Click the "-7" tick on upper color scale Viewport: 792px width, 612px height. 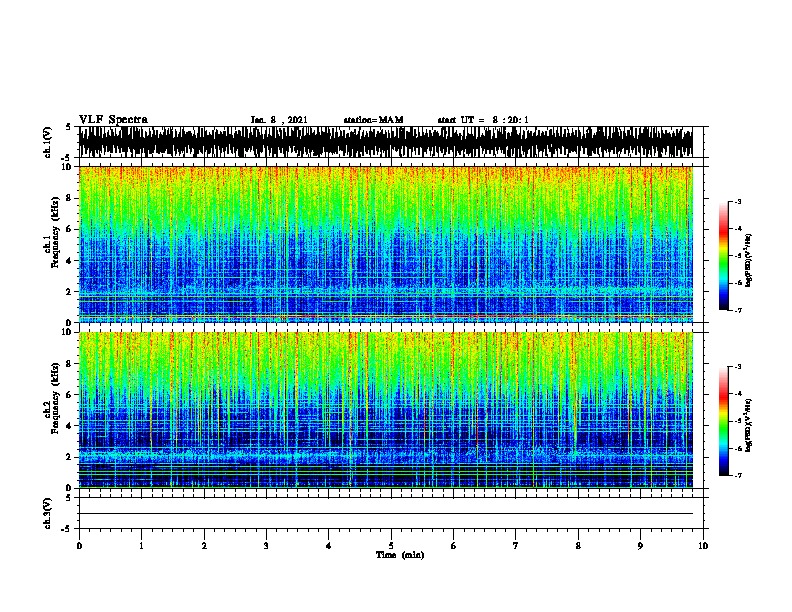[737, 310]
